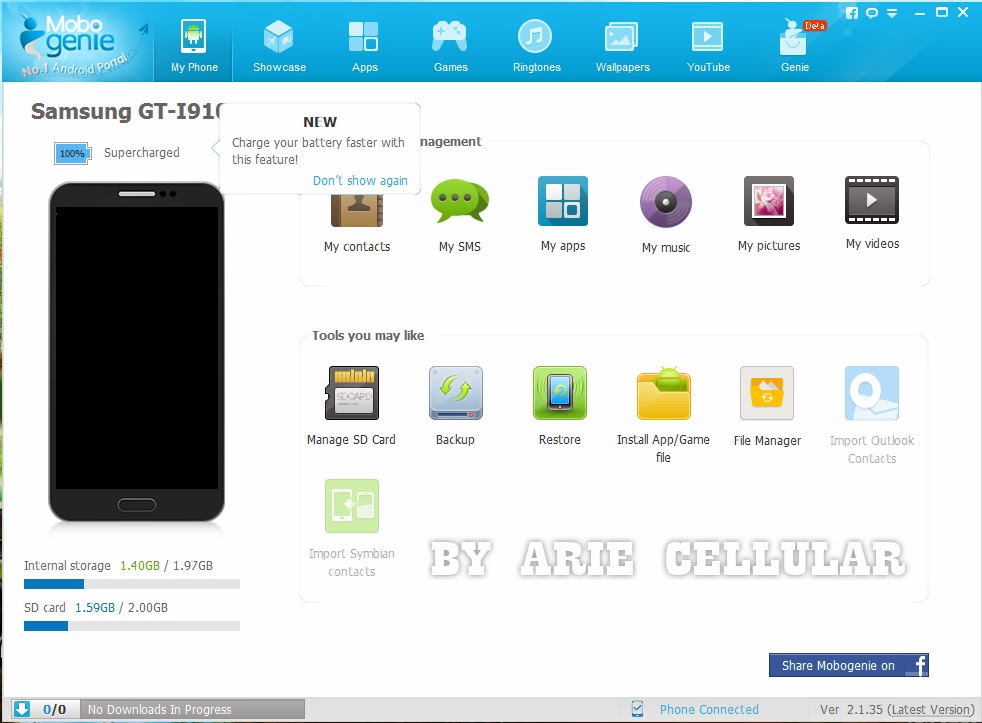982x723 pixels.
Task: Click the 100% battery indicator
Action: point(72,153)
